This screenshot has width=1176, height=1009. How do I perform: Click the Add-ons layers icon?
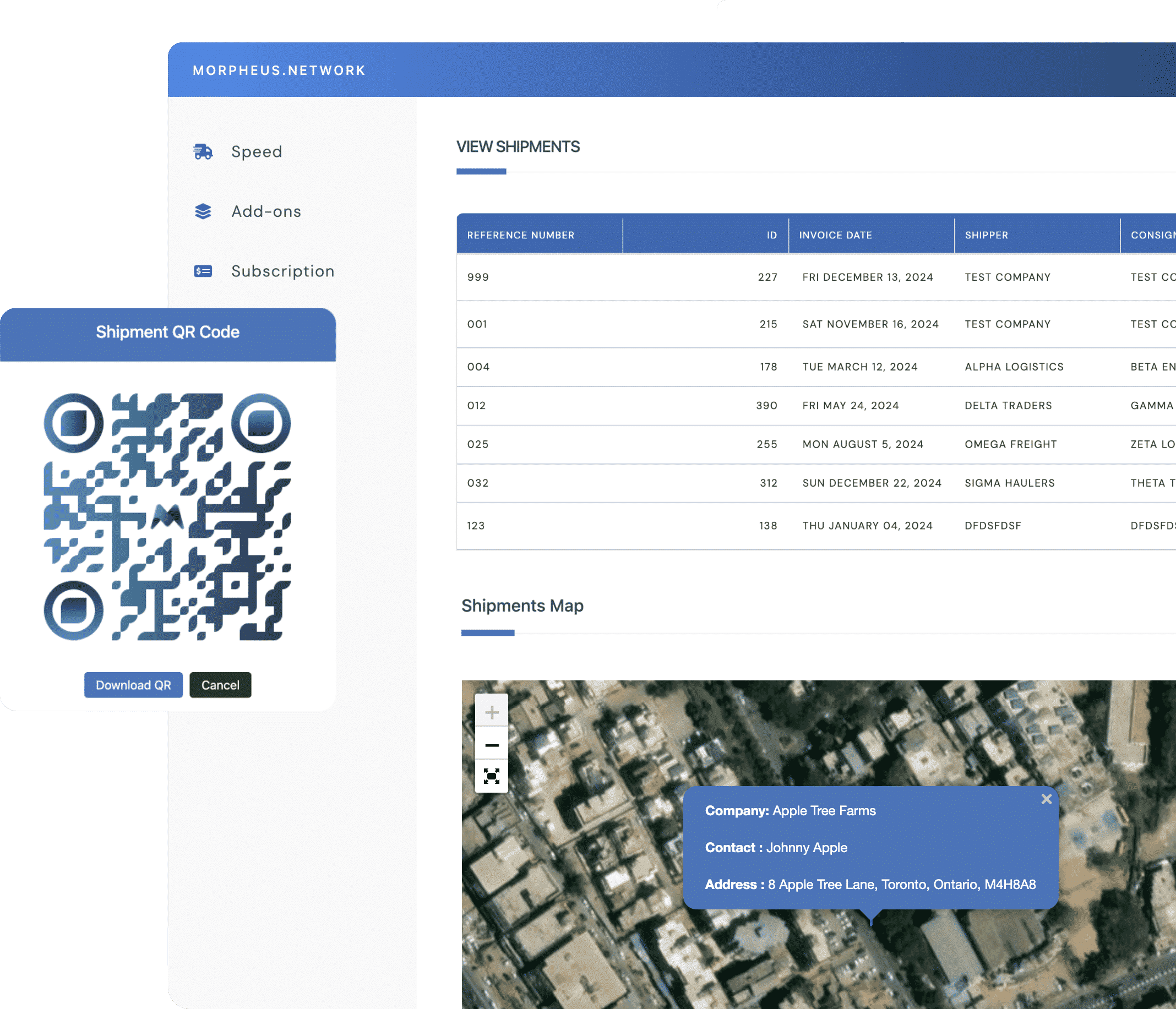coord(203,211)
